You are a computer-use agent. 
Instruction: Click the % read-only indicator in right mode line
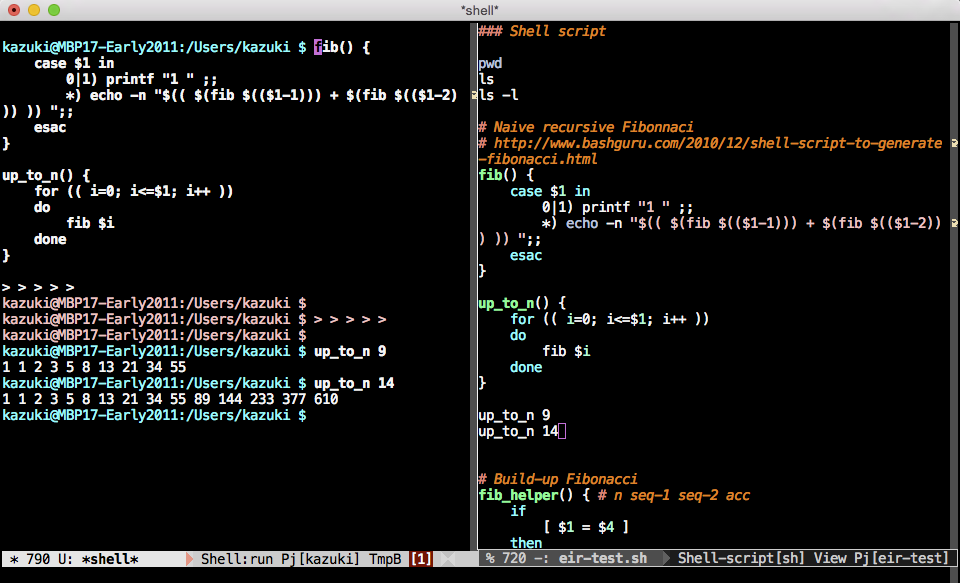pyautogui.click(x=490, y=559)
